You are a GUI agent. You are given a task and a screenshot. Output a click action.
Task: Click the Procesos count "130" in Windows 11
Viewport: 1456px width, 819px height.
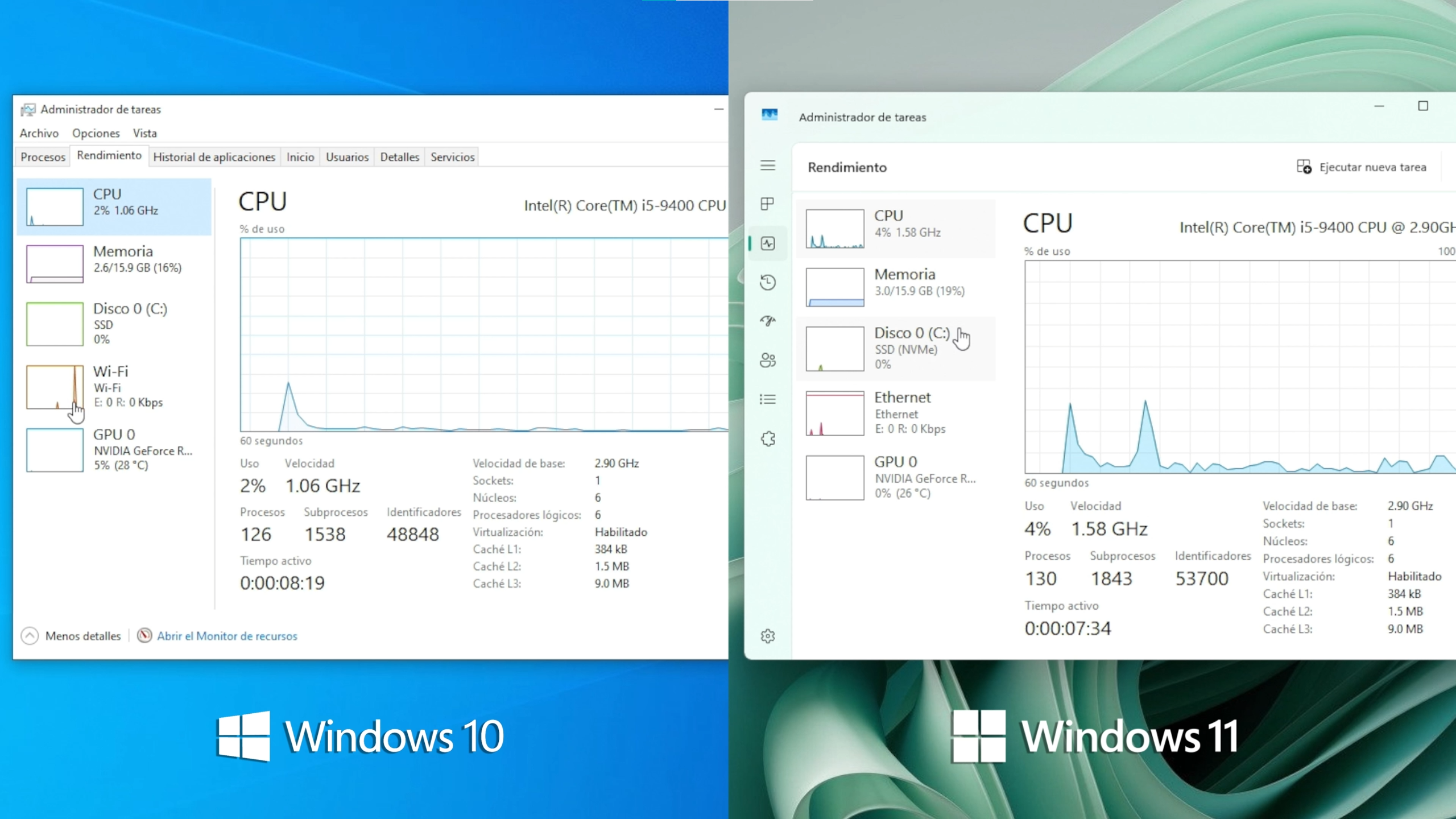point(1041,578)
